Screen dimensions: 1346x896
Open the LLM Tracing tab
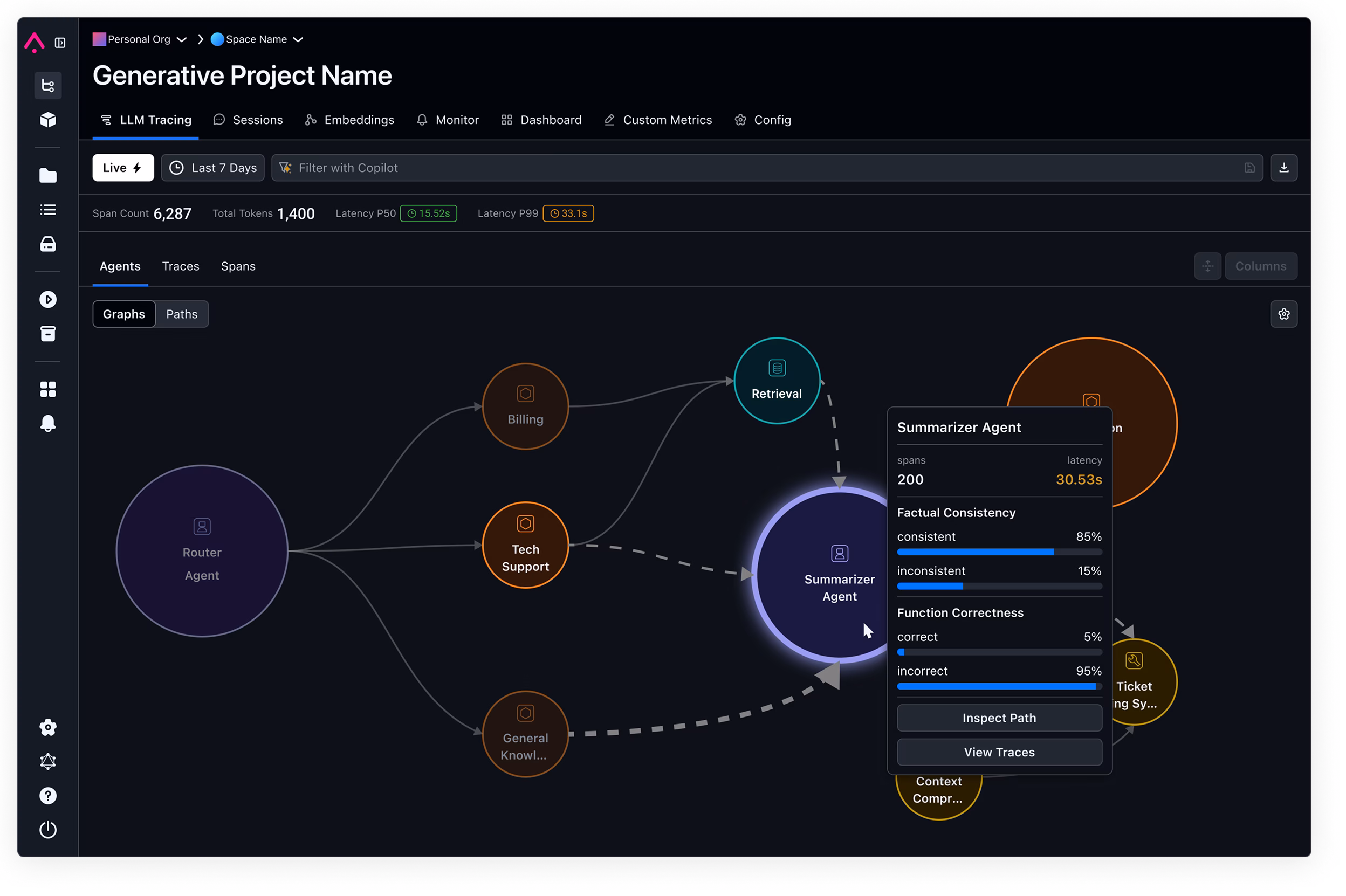(x=146, y=120)
